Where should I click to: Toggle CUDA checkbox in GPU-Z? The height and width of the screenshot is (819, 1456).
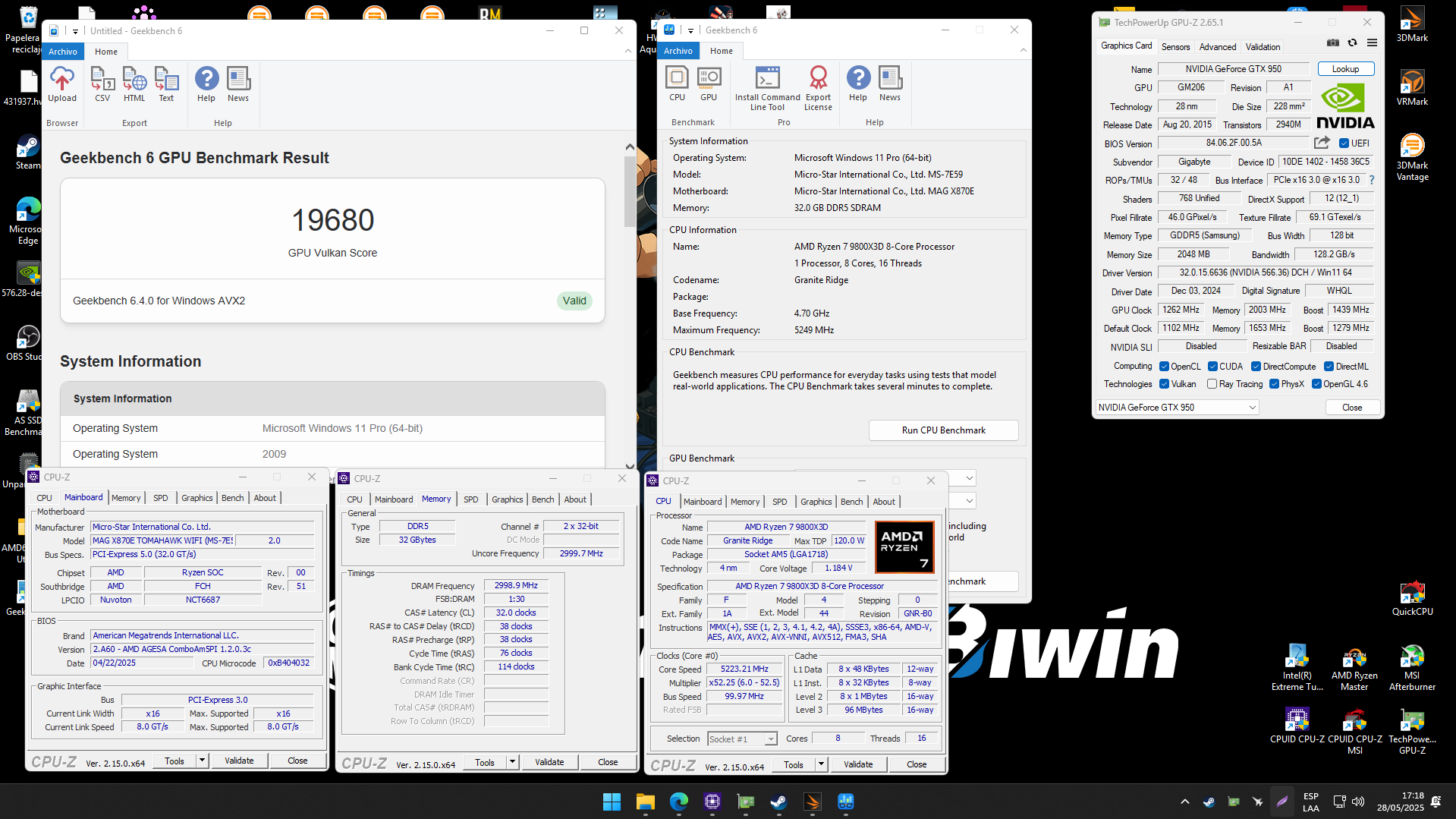1212,367
